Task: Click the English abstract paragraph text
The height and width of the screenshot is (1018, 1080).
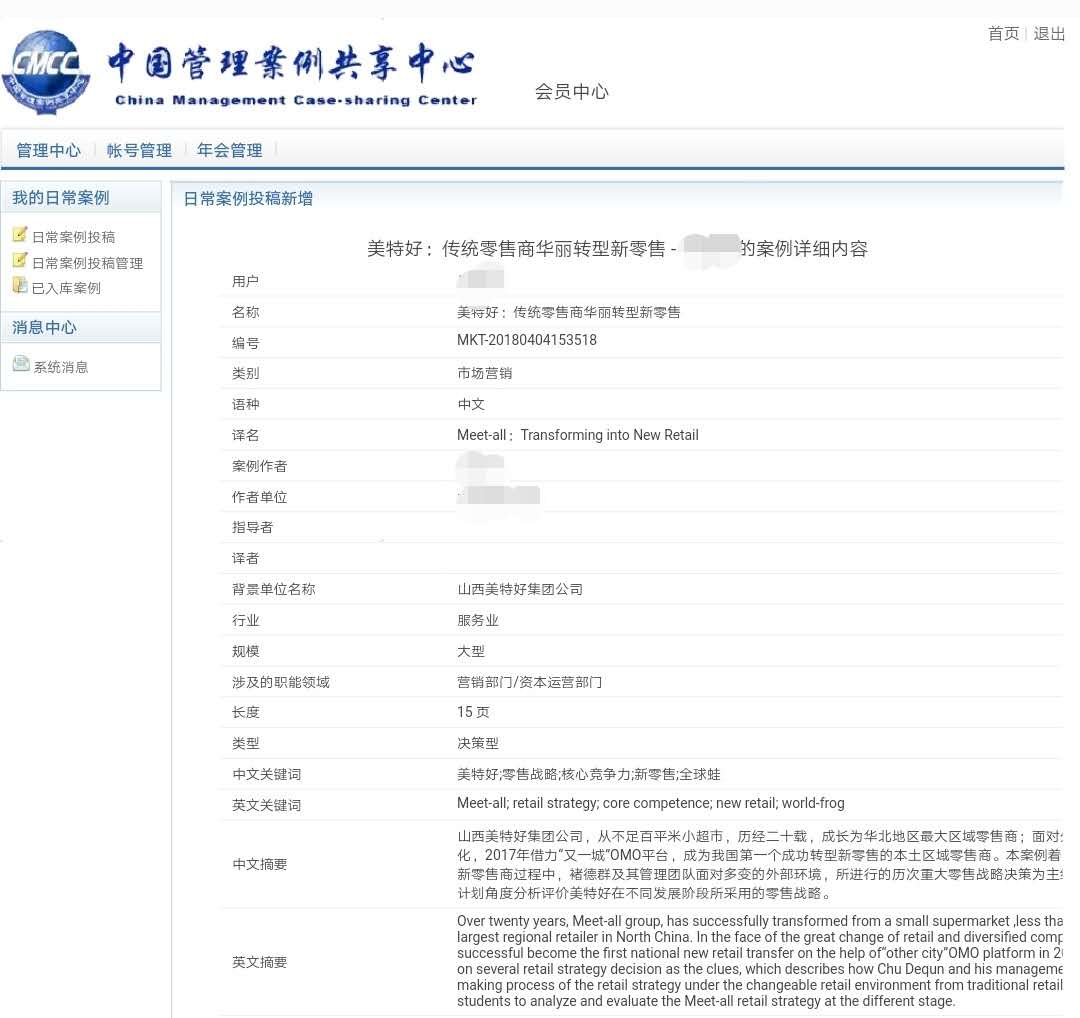Action: pos(760,961)
